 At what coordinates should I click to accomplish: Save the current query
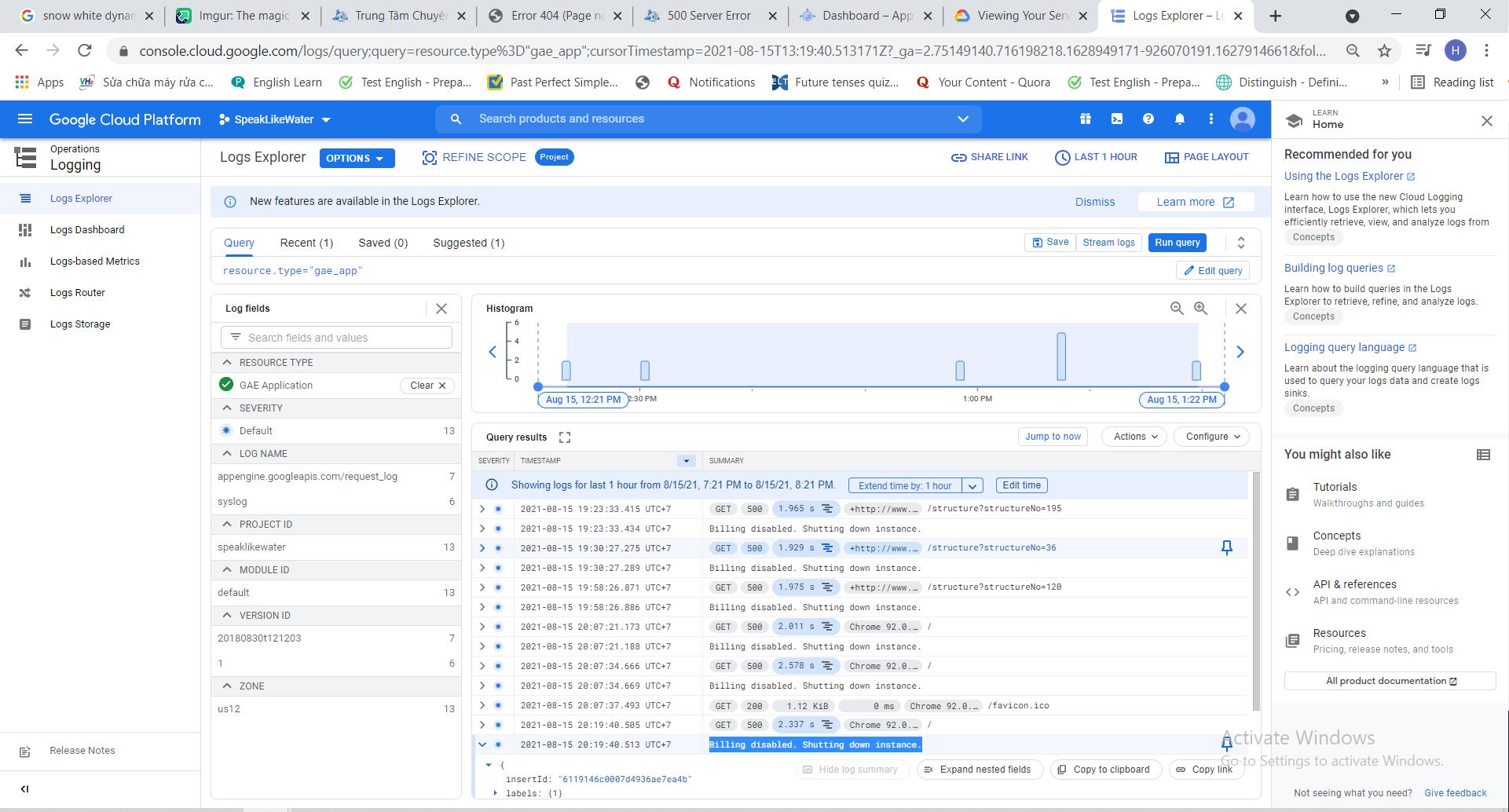point(1050,243)
